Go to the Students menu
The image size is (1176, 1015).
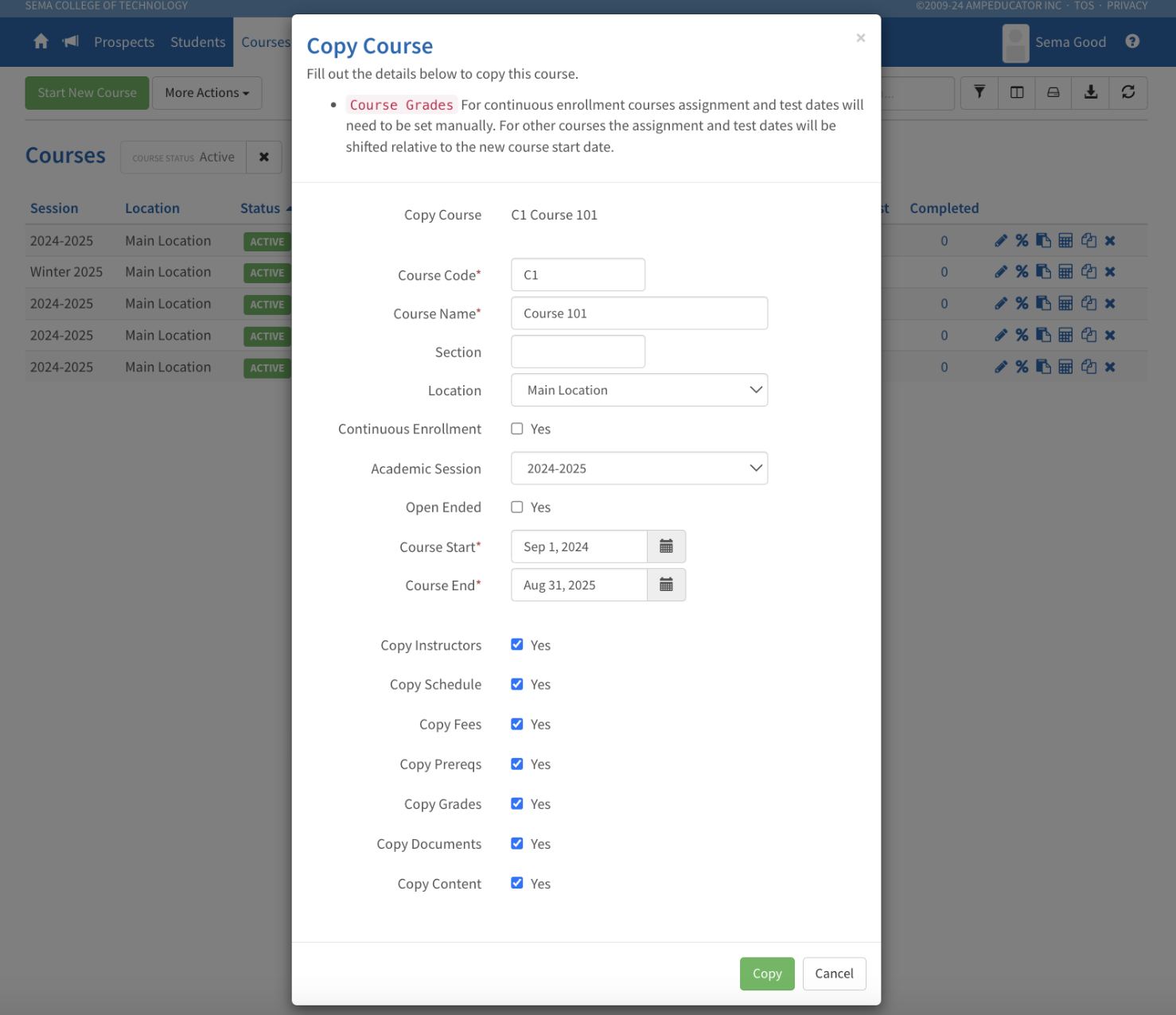[x=197, y=42]
